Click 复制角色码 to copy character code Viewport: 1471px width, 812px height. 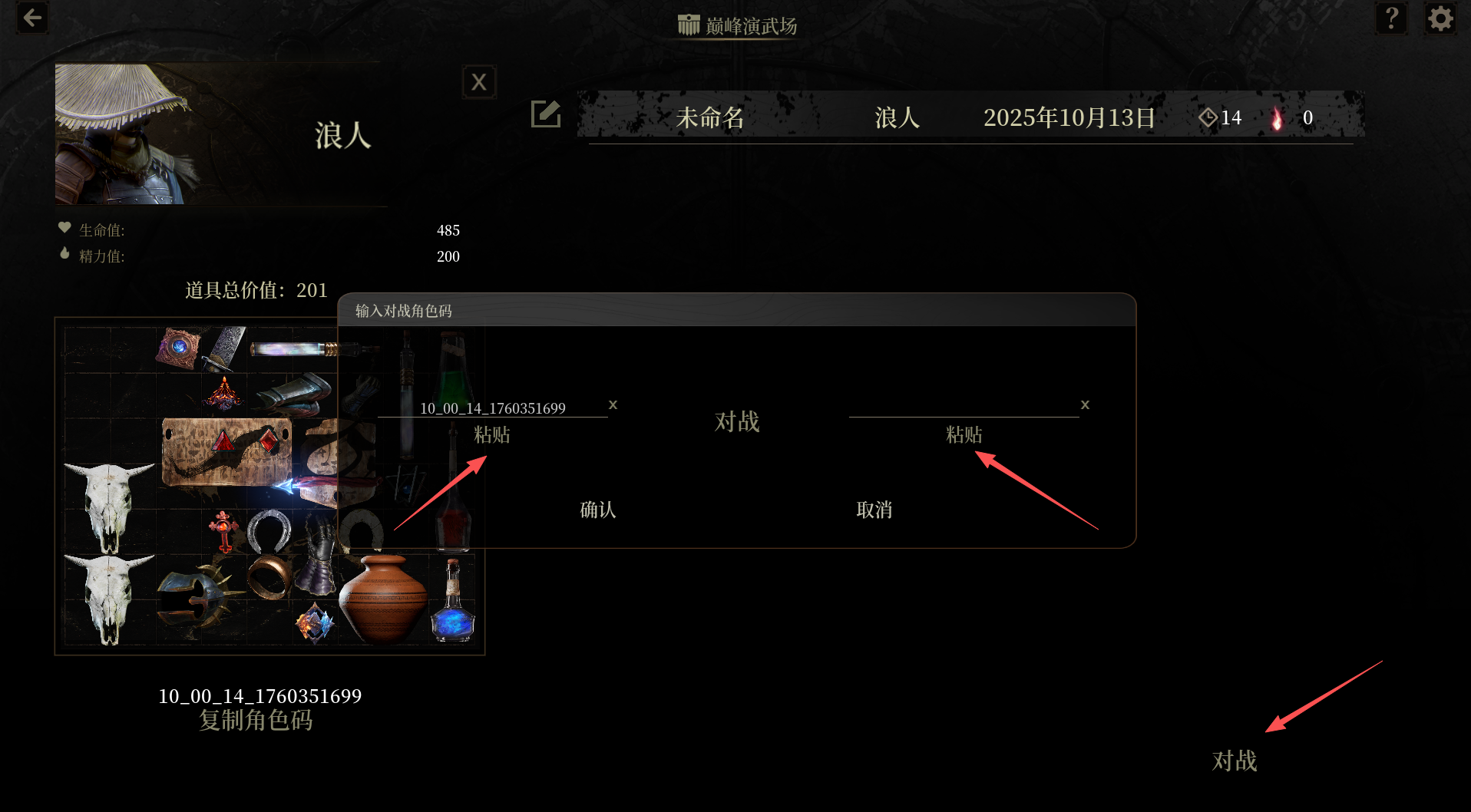[x=256, y=720]
